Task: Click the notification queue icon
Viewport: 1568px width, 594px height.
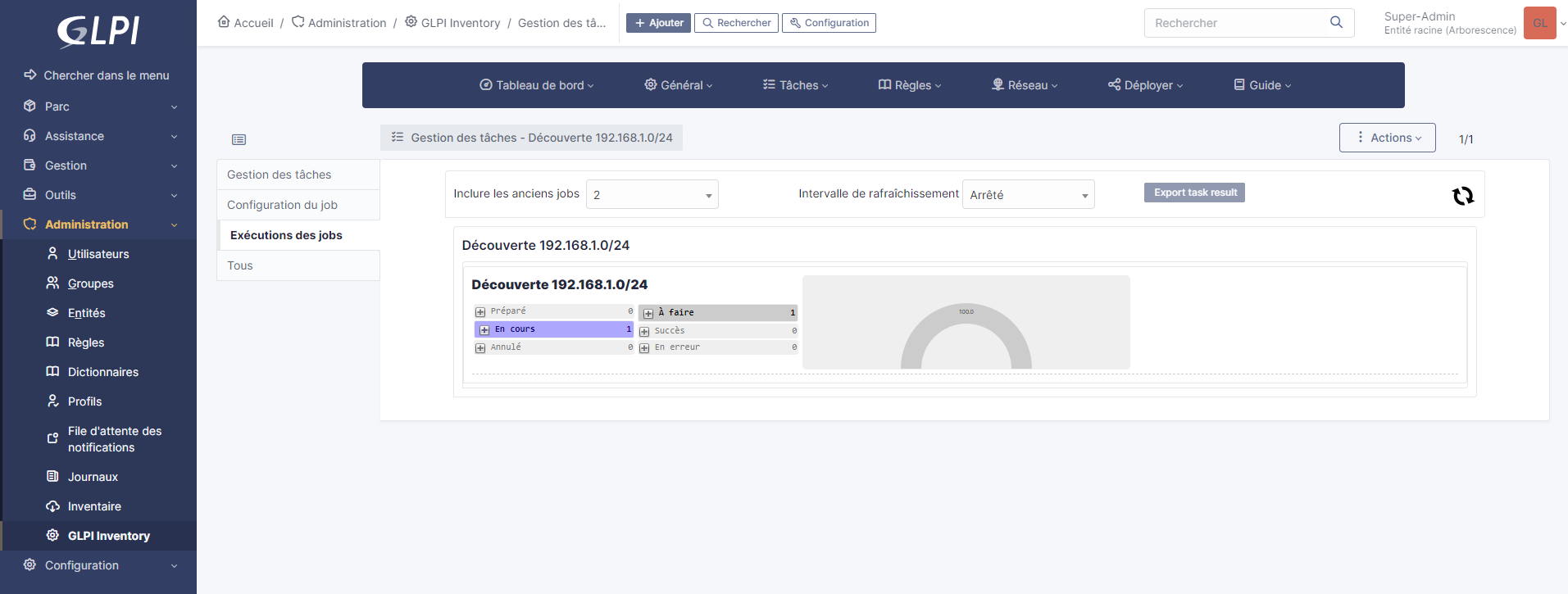Action: point(52,438)
